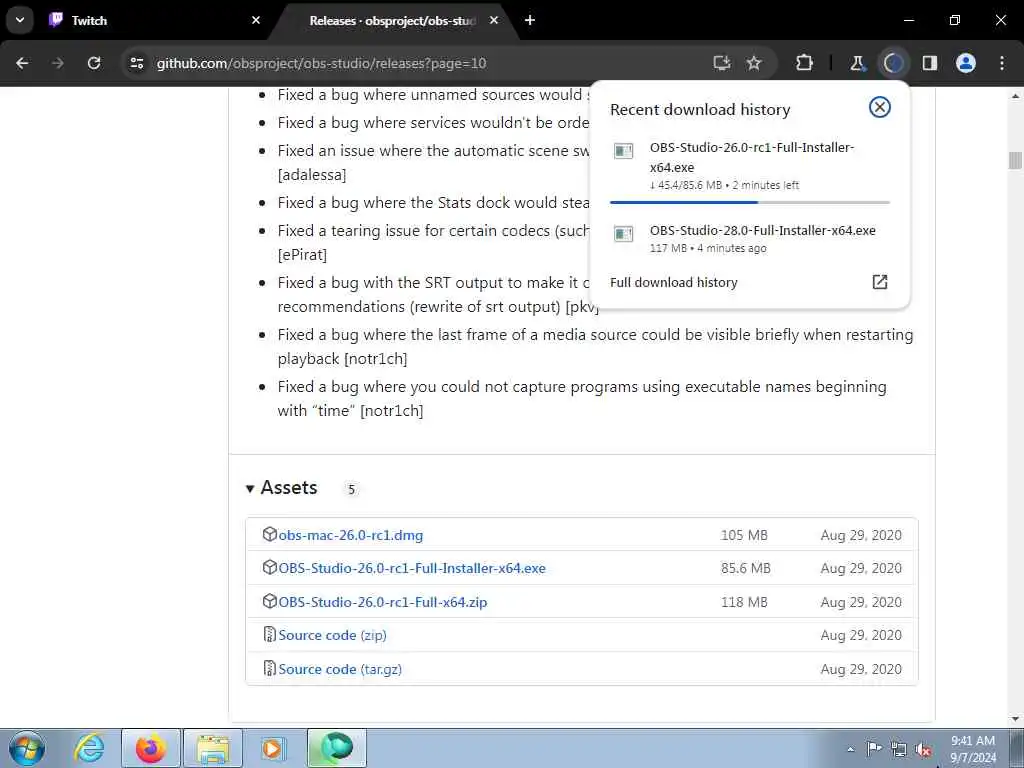Close the Releases obs-studio tab
Image resolution: width=1024 pixels, height=768 pixels.
click(x=494, y=20)
